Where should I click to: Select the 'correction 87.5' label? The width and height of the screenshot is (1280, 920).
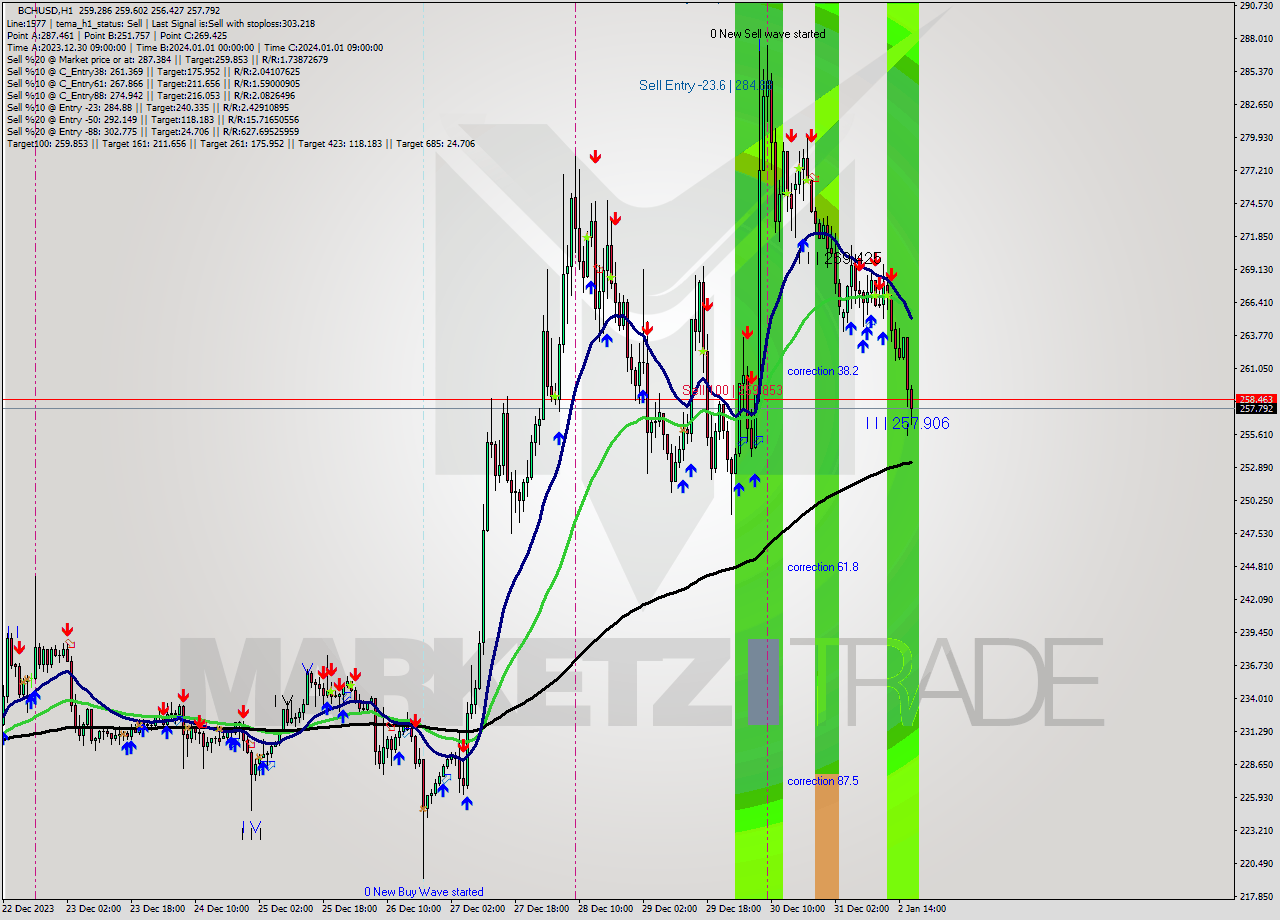point(822,781)
